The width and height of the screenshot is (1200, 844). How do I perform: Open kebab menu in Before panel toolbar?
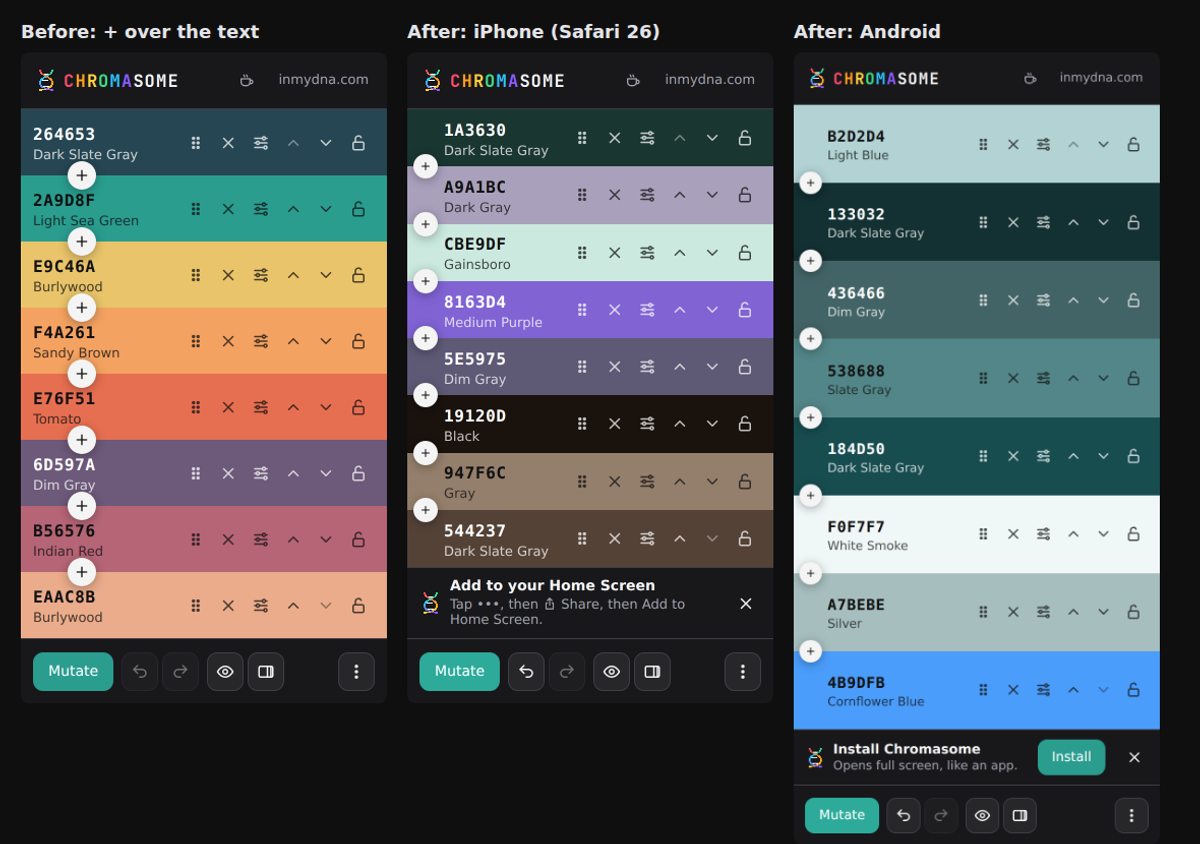(x=356, y=672)
